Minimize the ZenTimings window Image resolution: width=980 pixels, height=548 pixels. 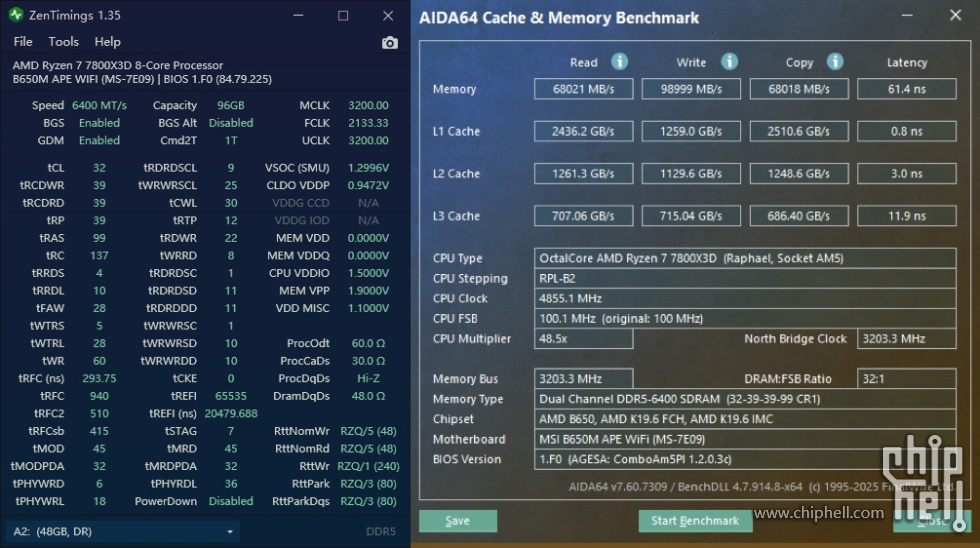point(298,16)
